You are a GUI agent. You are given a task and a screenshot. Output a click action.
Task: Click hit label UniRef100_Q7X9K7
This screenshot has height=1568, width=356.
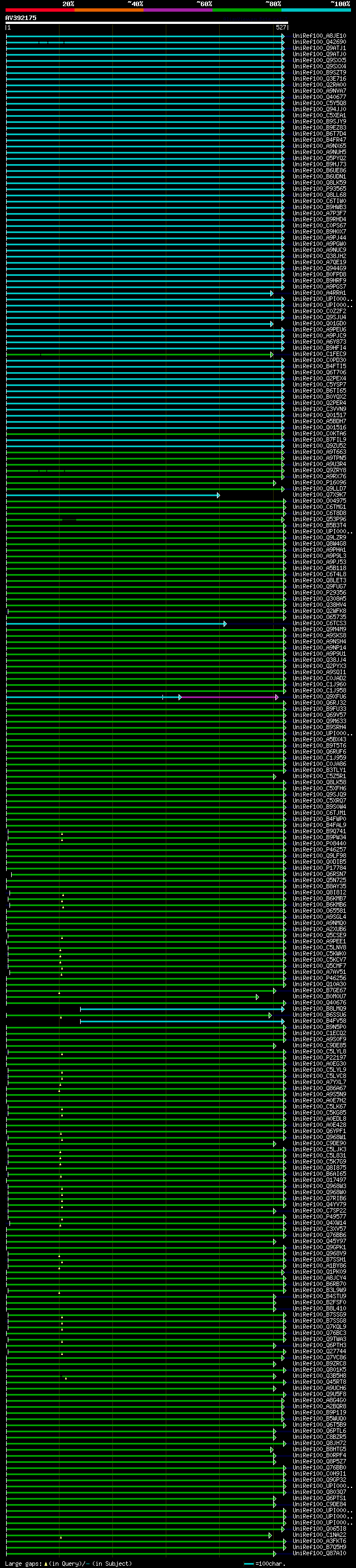pyautogui.click(x=319, y=495)
